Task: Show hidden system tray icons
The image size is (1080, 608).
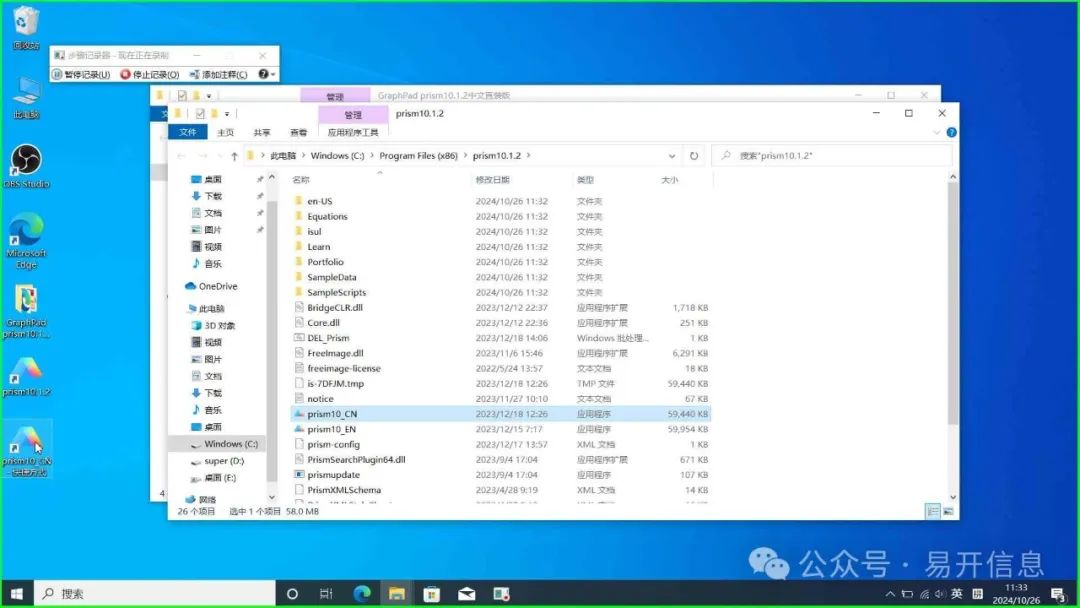Action: click(890, 594)
